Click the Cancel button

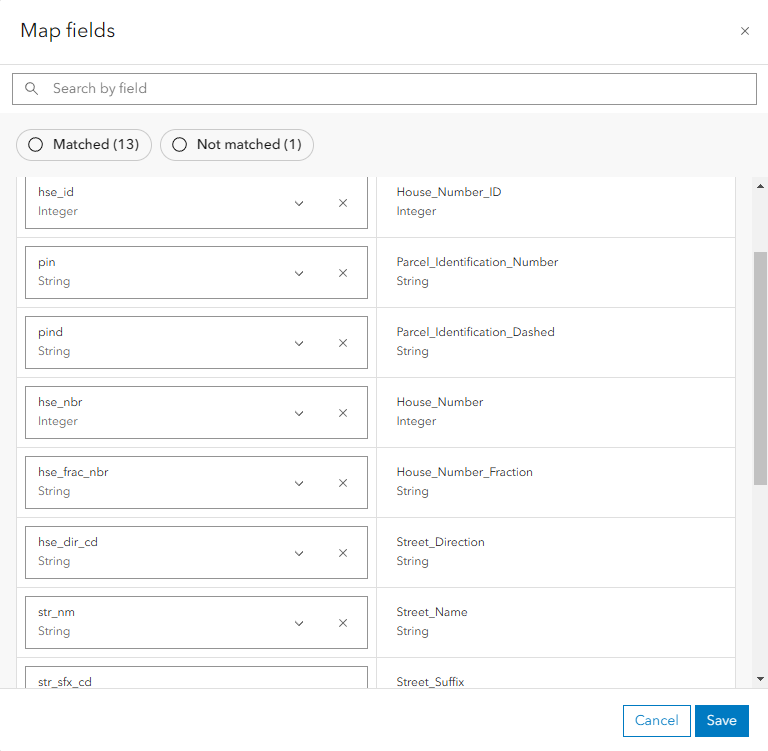(x=656, y=720)
